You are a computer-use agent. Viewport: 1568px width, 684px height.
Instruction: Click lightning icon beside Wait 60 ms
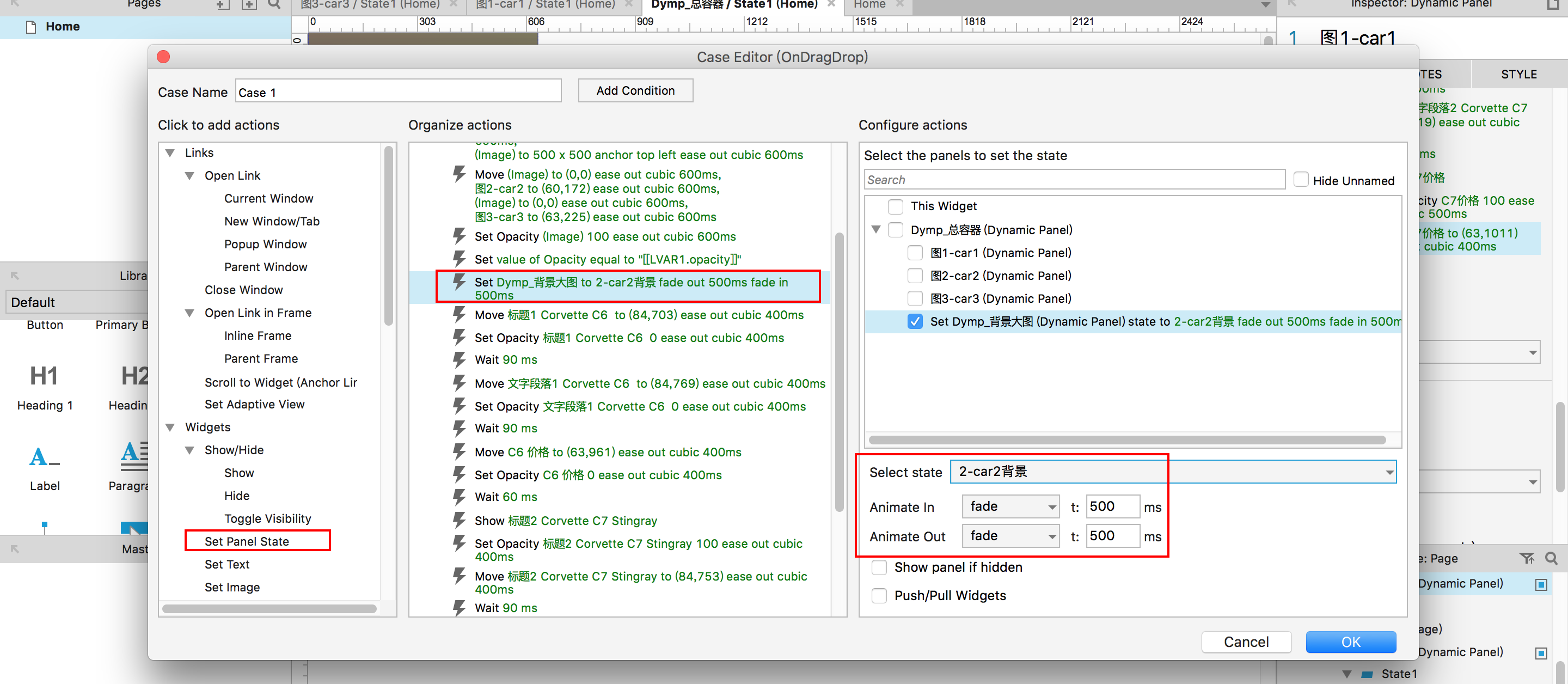coord(460,497)
